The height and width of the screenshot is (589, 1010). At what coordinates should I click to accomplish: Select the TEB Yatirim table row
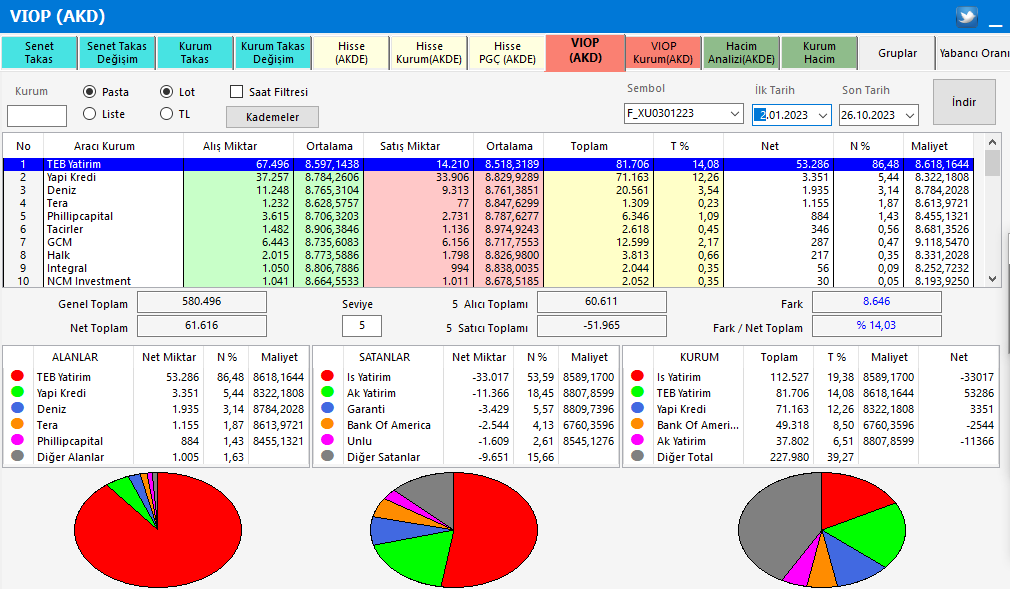click(488, 164)
